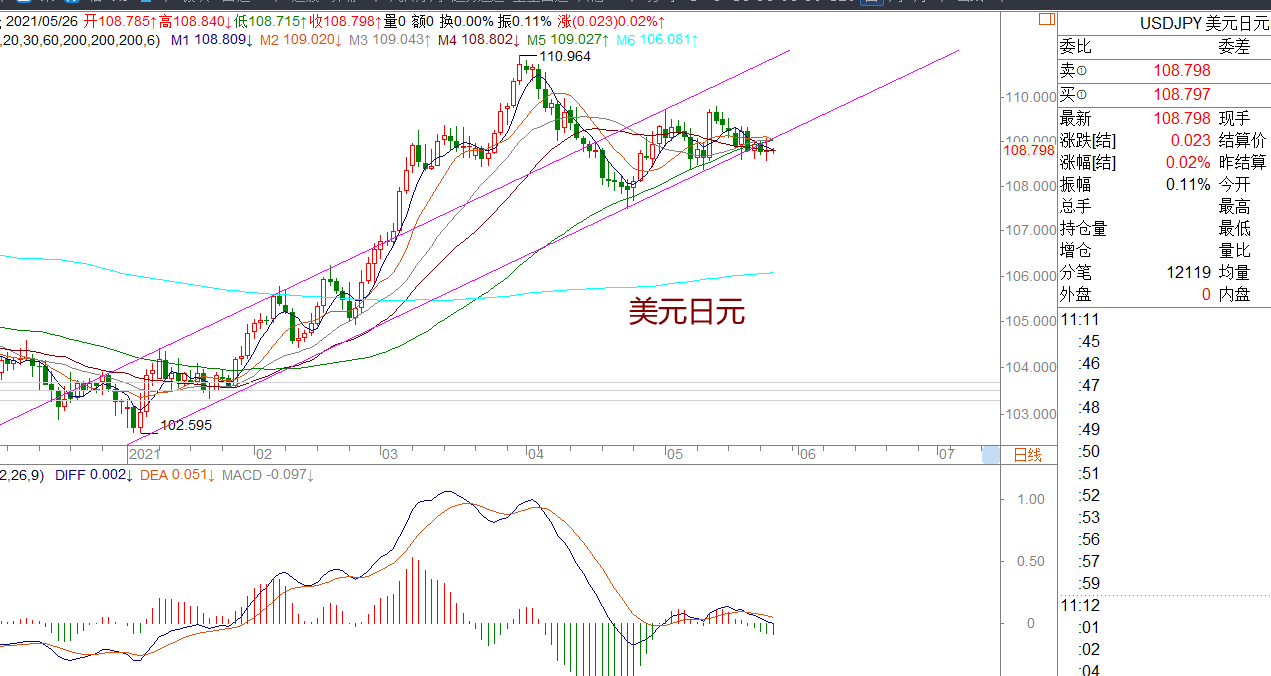Click the 持仓量 label
Image resolution: width=1271 pixels, height=676 pixels.
pyautogui.click(x=1084, y=228)
